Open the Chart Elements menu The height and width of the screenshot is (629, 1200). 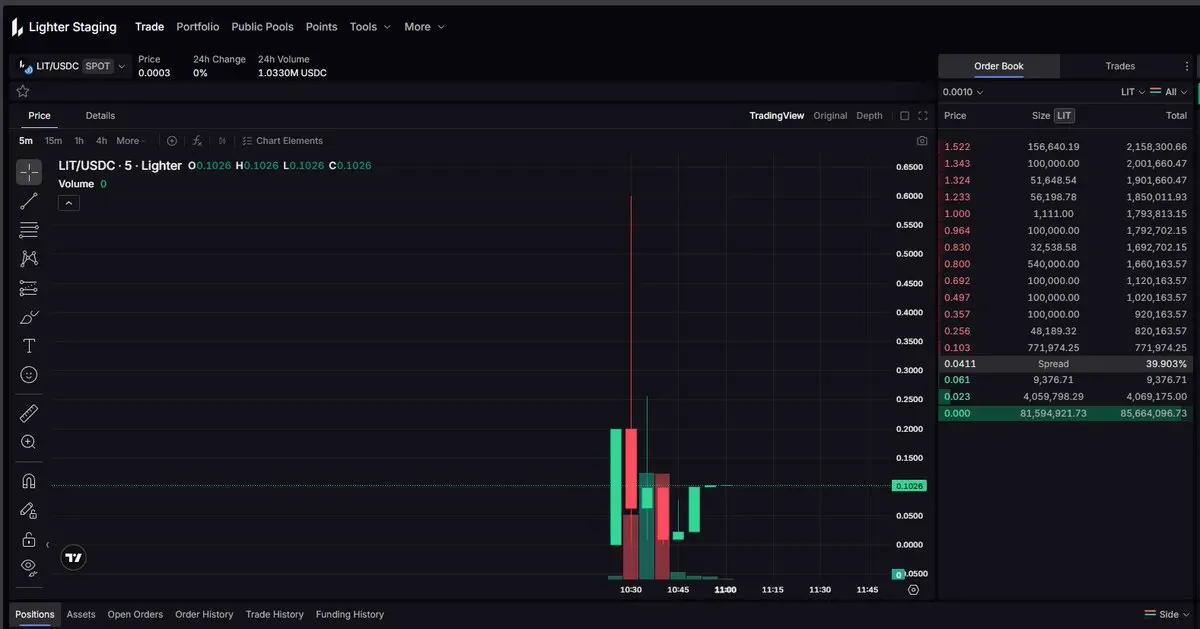283,141
